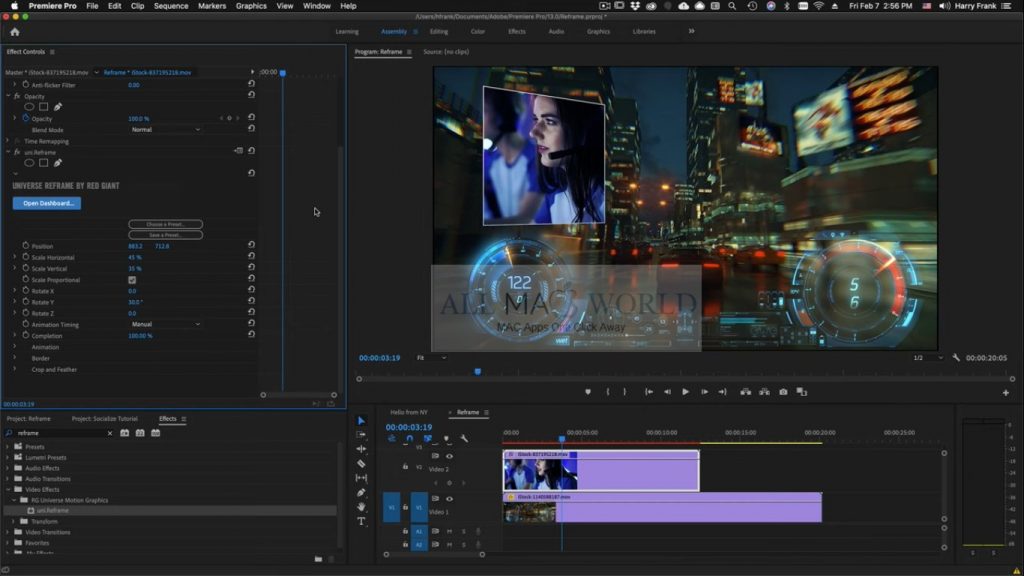
Task: Open the Program monitor settings wrench
Action: [956, 358]
